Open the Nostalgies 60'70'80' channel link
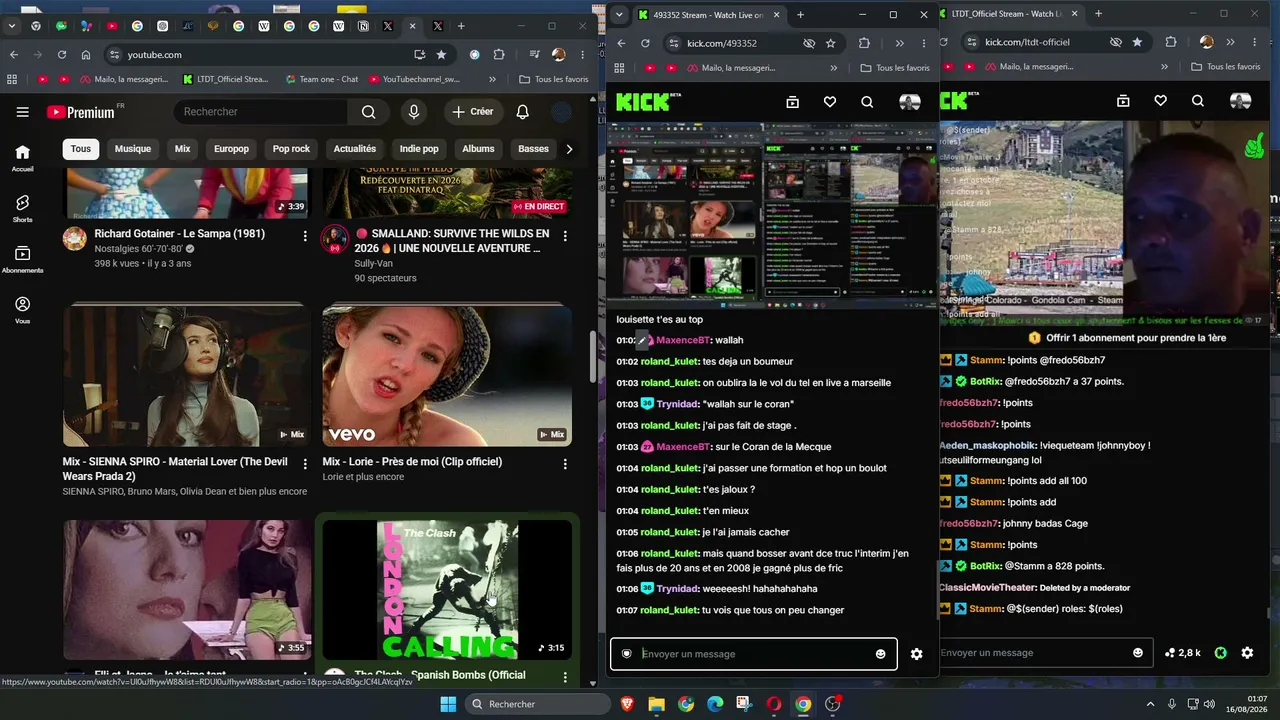The width and height of the screenshot is (1280, 720). coord(138,249)
